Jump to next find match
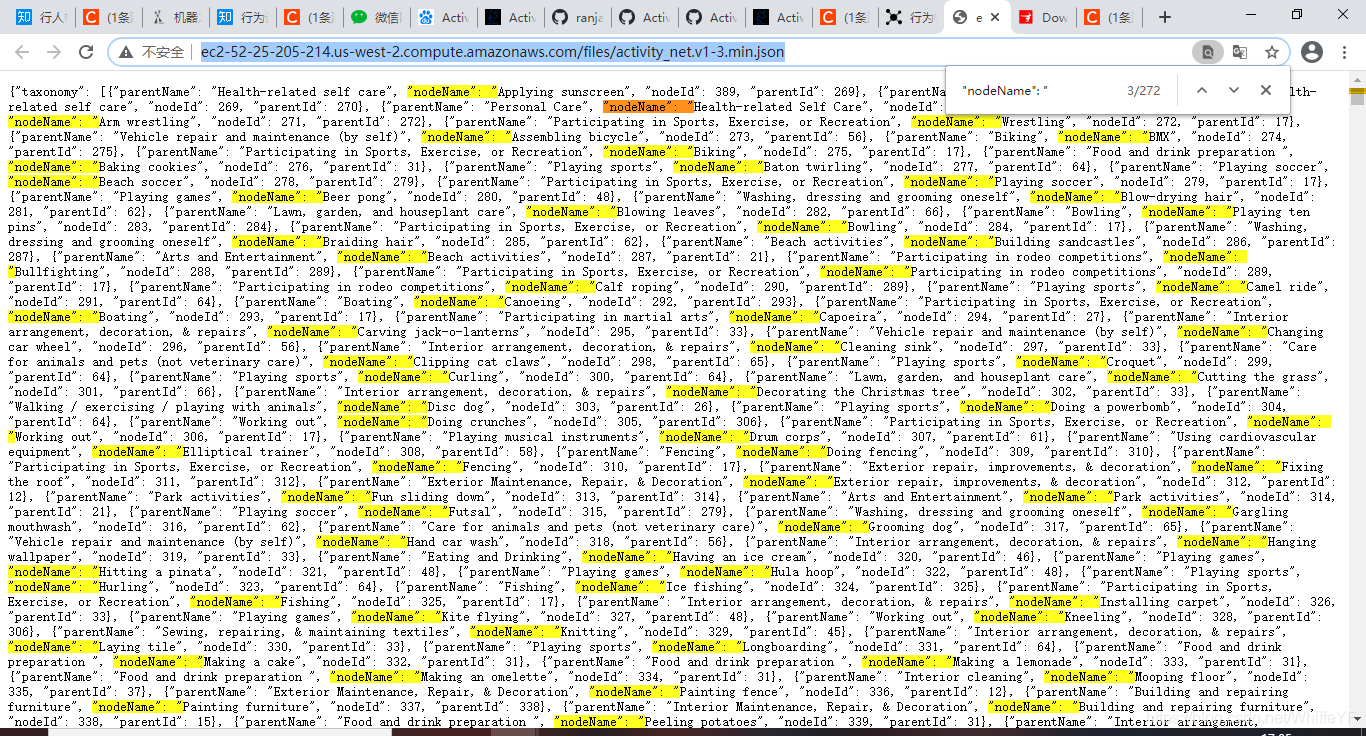 tap(1234, 90)
